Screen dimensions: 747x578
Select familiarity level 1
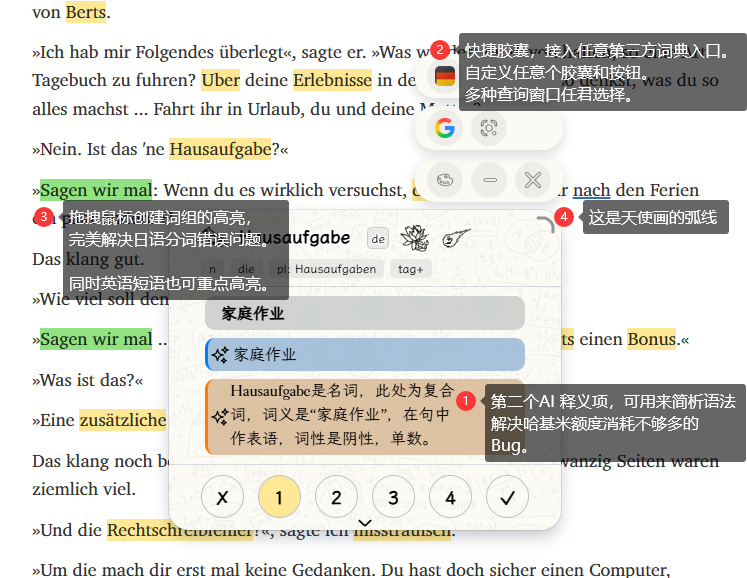tap(279, 497)
